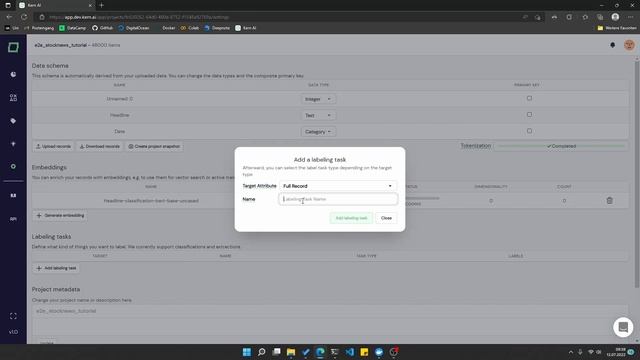Open the Weitere Favoriten bookmarks folder
The image size is (640, 360).
[x=617, y=28]
